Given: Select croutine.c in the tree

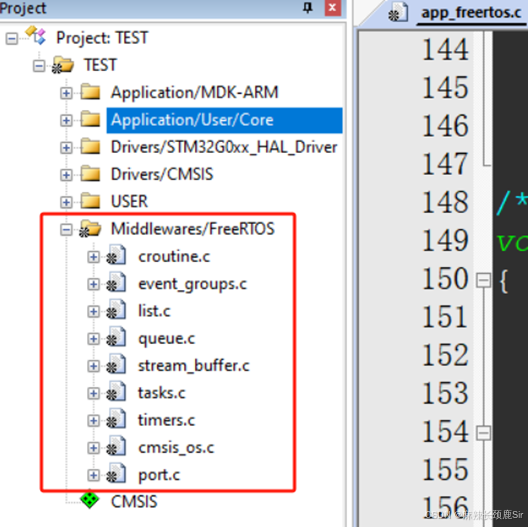Looking at the screenshot, I should coord(174,257).
